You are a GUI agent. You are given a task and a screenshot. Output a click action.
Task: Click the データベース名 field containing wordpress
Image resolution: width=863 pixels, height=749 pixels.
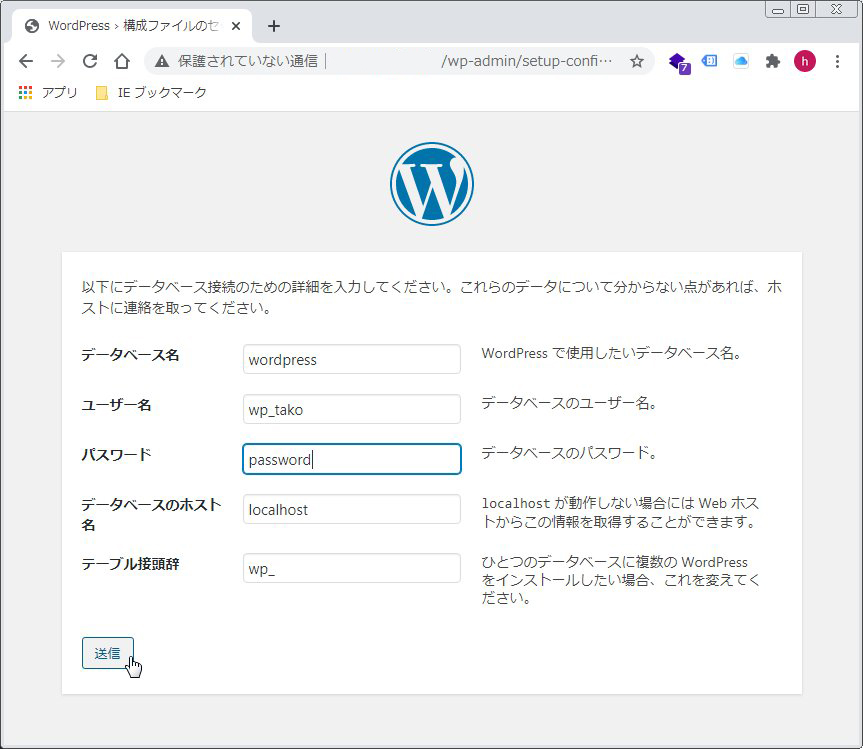click(x=352, y=359)
